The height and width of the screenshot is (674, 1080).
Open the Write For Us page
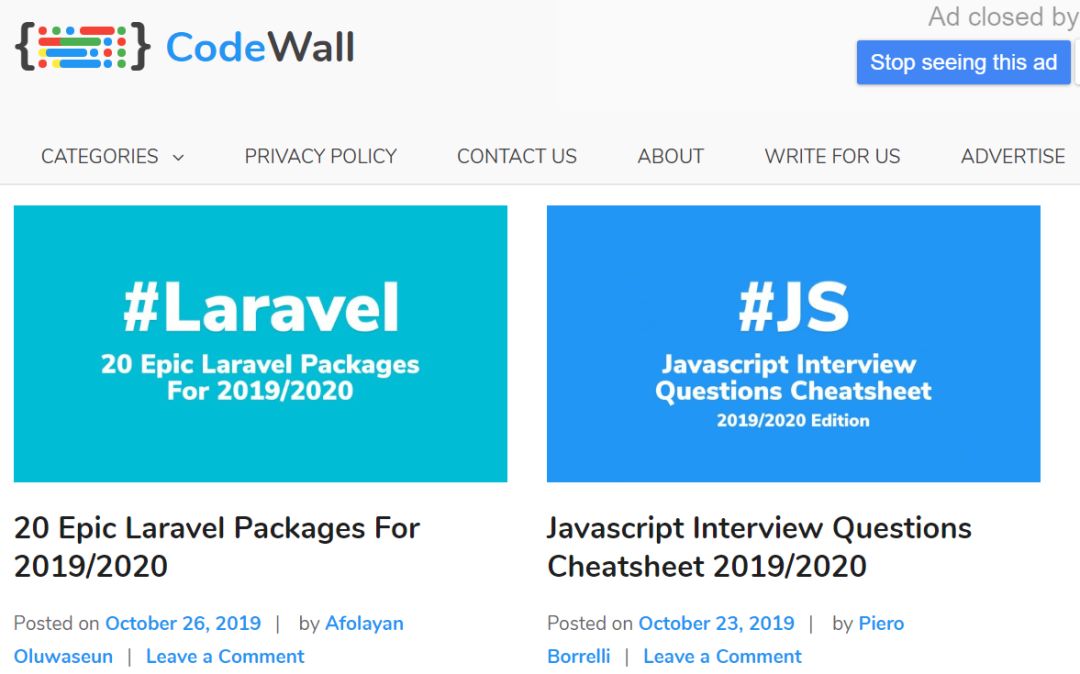(x=832, y=156)
